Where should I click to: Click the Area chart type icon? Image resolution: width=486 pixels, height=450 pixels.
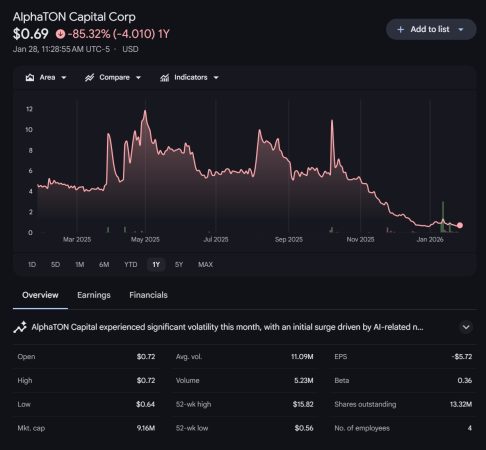click(x=30, y=78)
